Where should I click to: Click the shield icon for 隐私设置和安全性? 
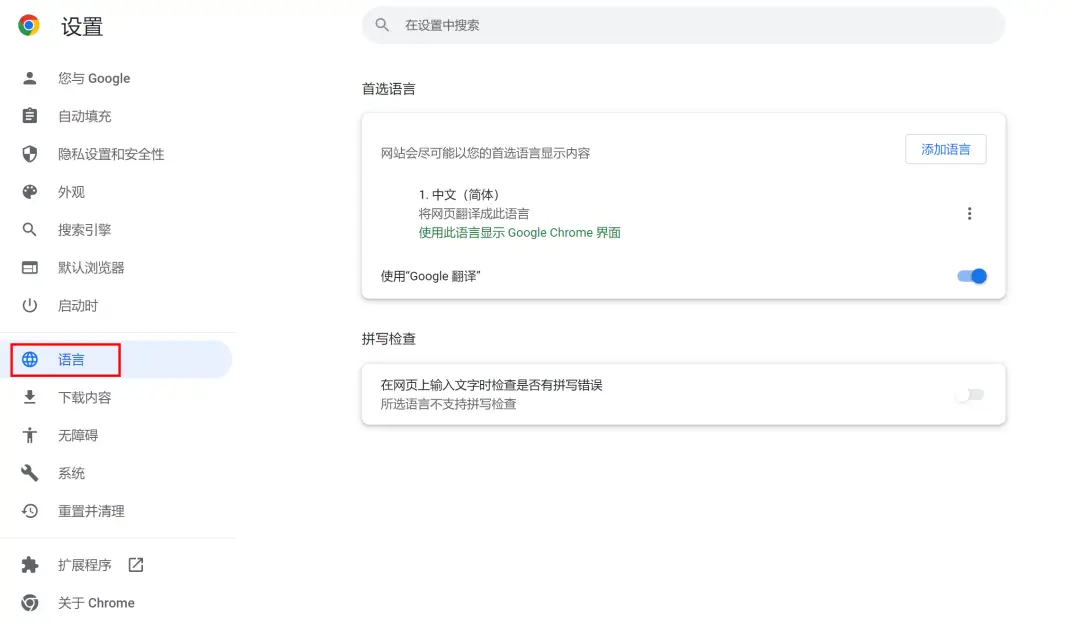pyautogui.click(x=30, y=154)
